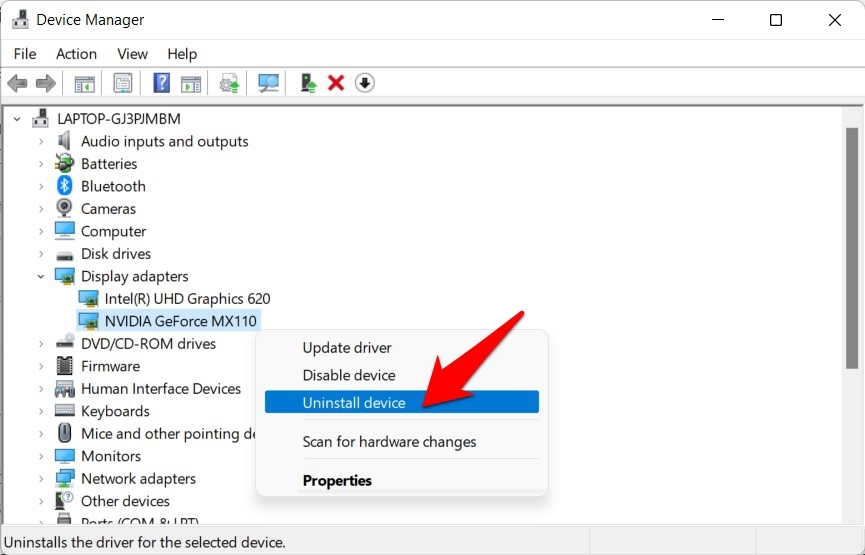This screenshot has width=865, height=555.
Task: Click the Human Interface Devices icon
Action: coord(64,389)
